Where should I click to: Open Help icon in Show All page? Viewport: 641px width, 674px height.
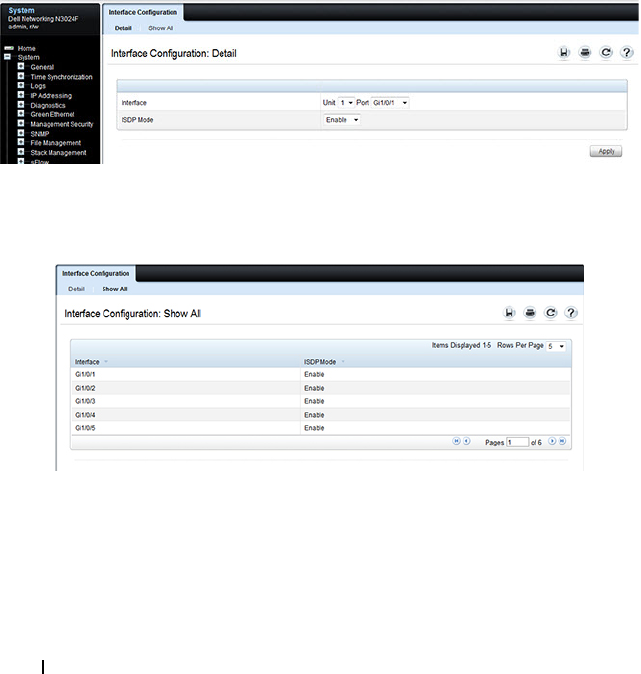point(571,312)
